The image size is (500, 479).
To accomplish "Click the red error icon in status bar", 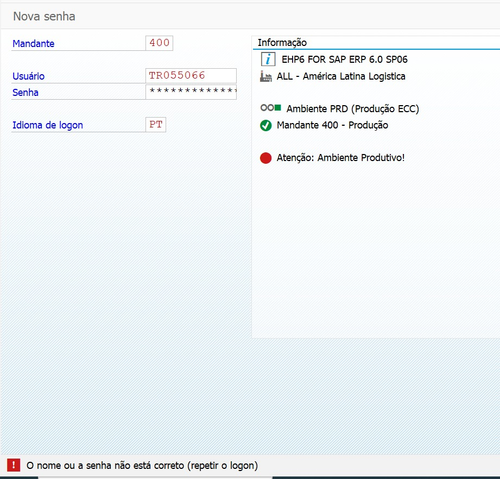I will [x=14, y=465].
